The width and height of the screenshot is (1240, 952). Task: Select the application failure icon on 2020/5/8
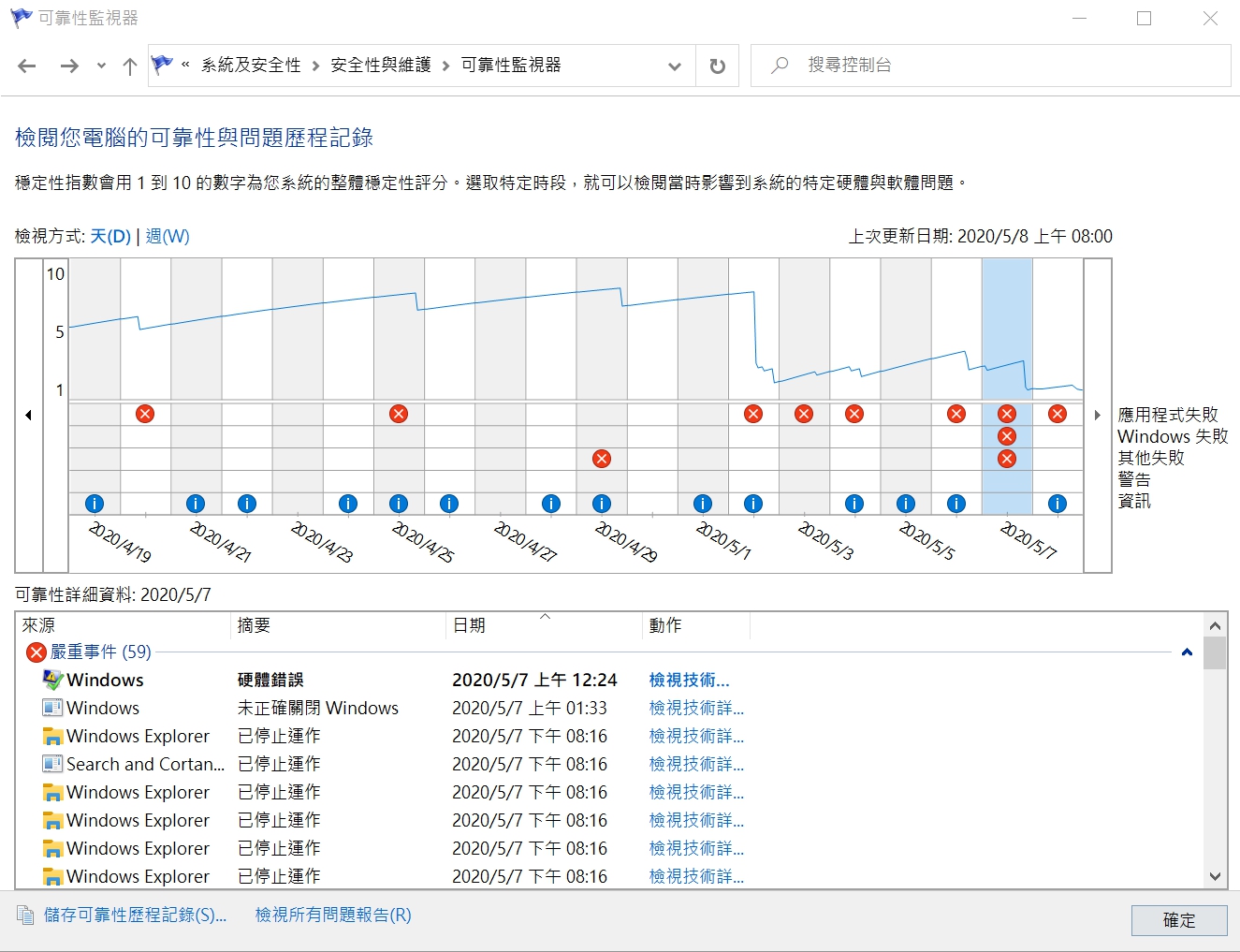coord(1058,414)
